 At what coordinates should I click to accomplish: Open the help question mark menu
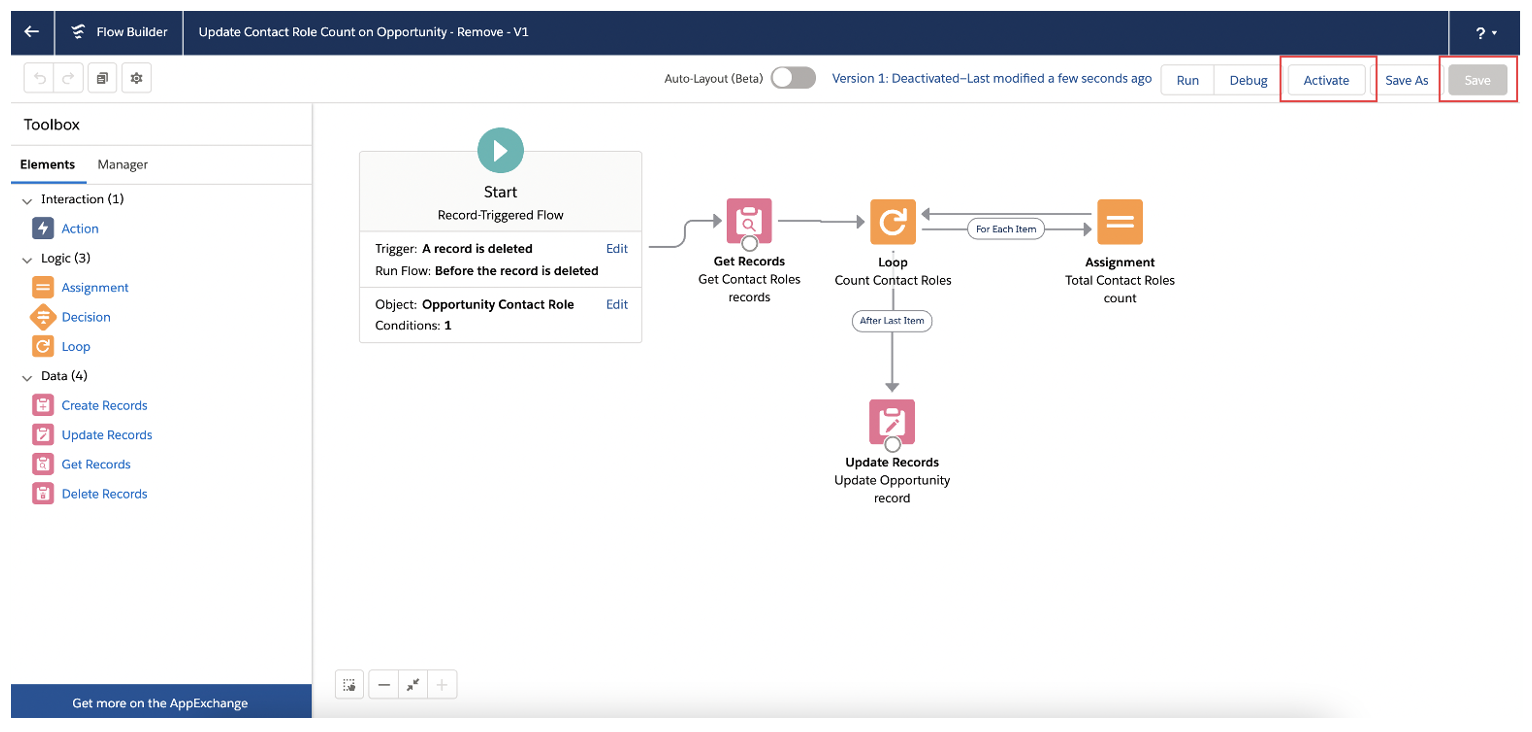(x=1486, y=33)
